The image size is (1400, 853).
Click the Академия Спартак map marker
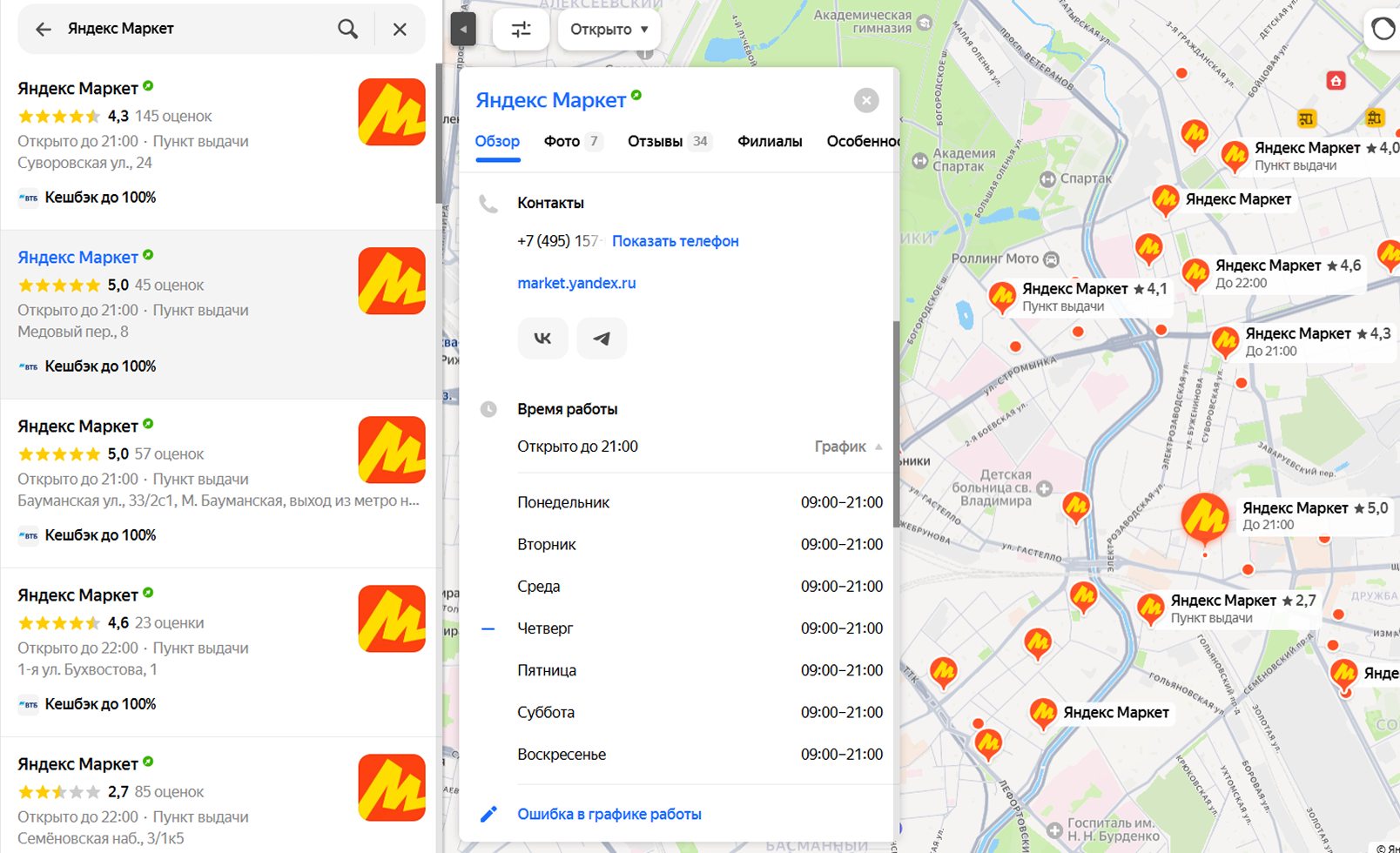click(920, 160)
